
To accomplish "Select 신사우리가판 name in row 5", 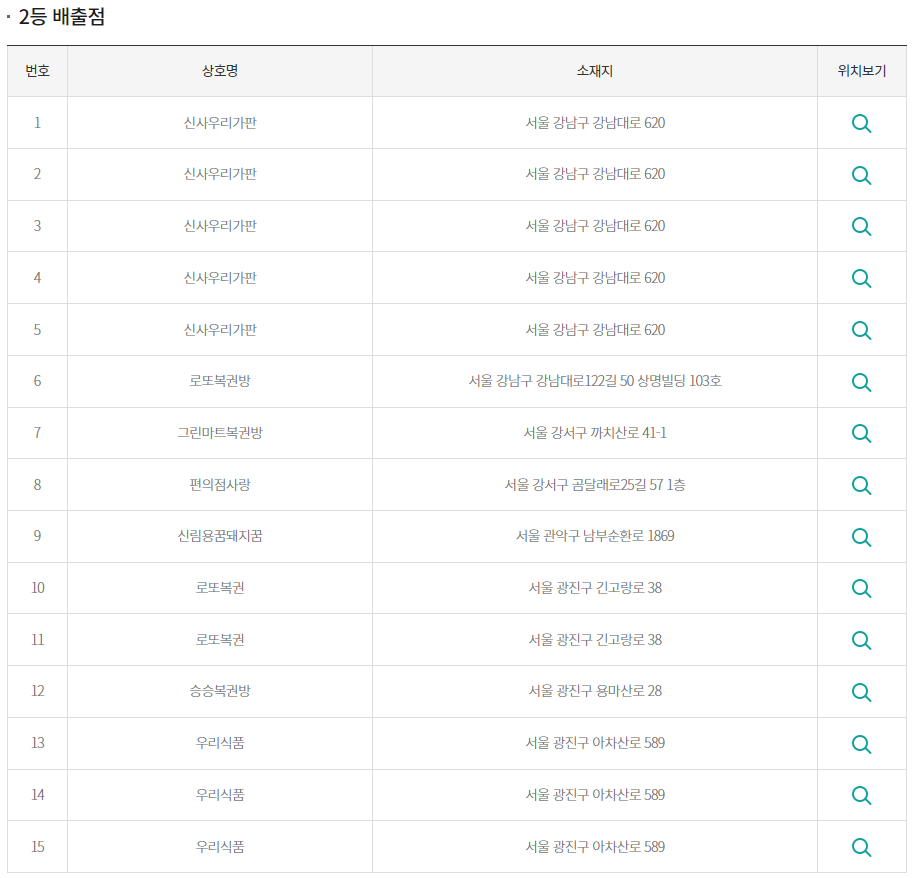I will 220,330.
